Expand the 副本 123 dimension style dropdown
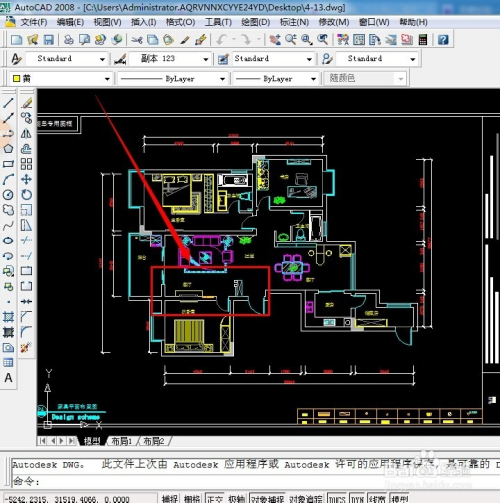 pos(170,59)
